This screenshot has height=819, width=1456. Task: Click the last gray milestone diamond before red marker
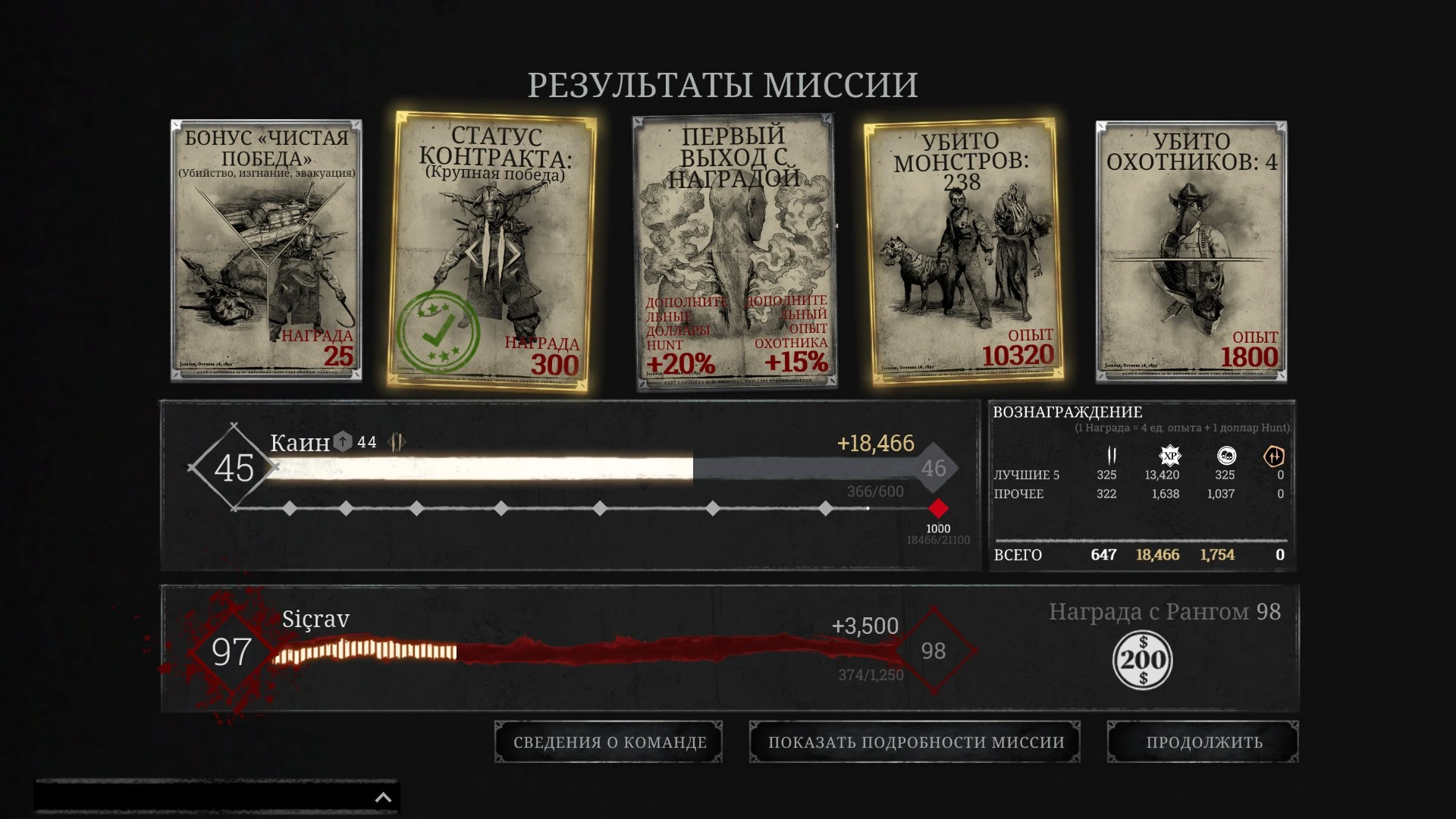(825, 509)
